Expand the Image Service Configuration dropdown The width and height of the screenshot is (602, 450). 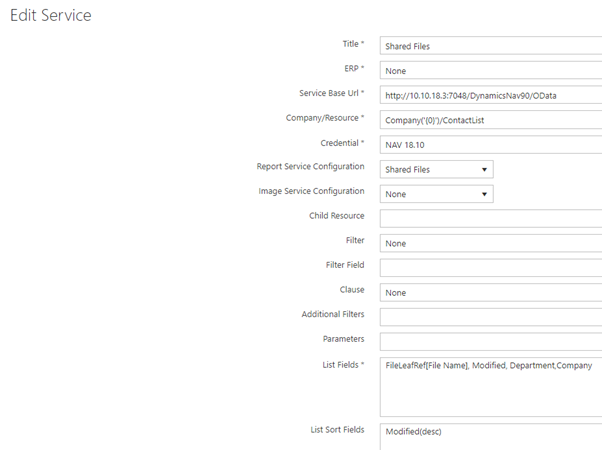click(x=436, y=194)
